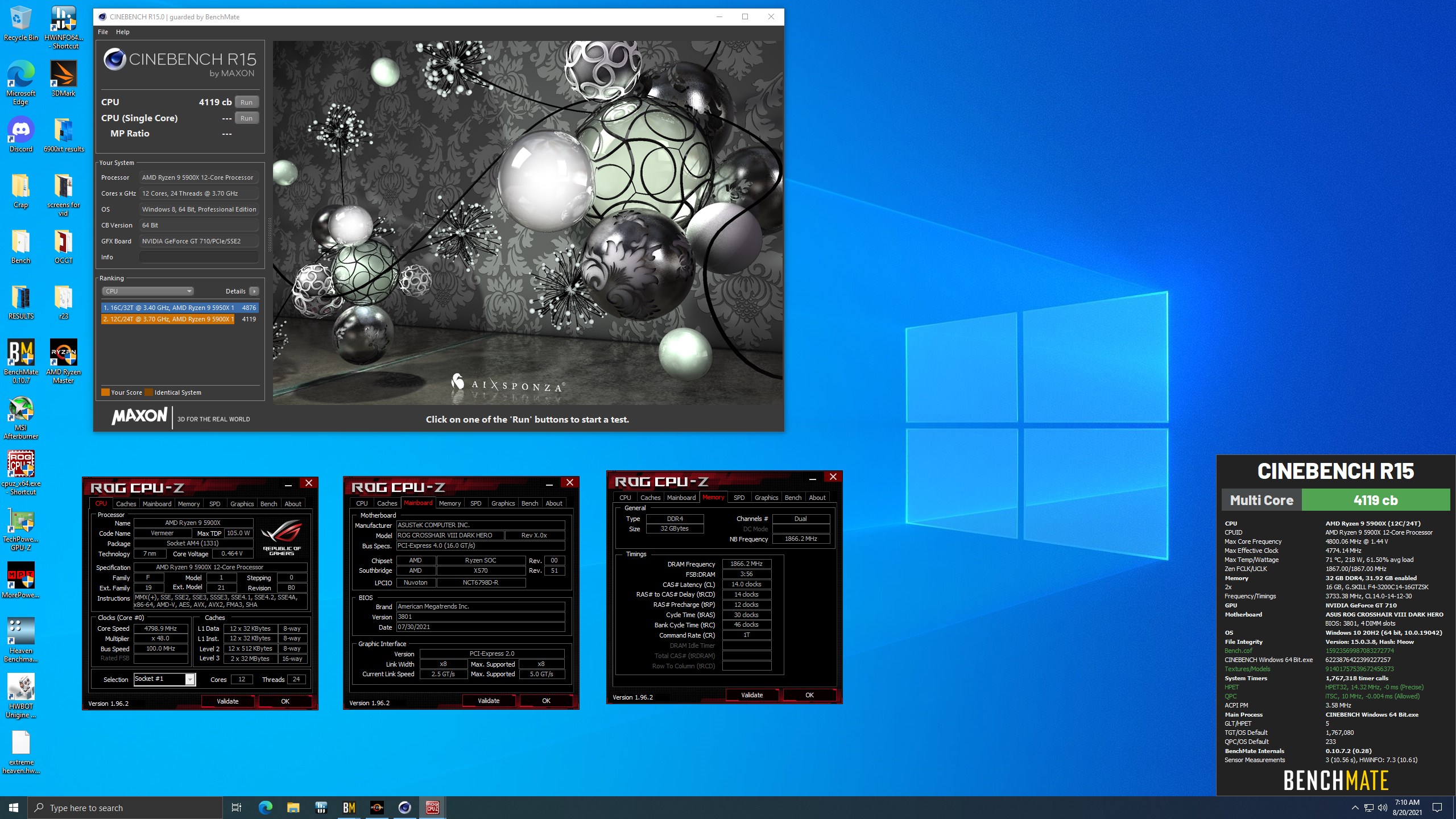
Task: Open Microsoft Edge desktop shortcut
Action: pos(20,82)
